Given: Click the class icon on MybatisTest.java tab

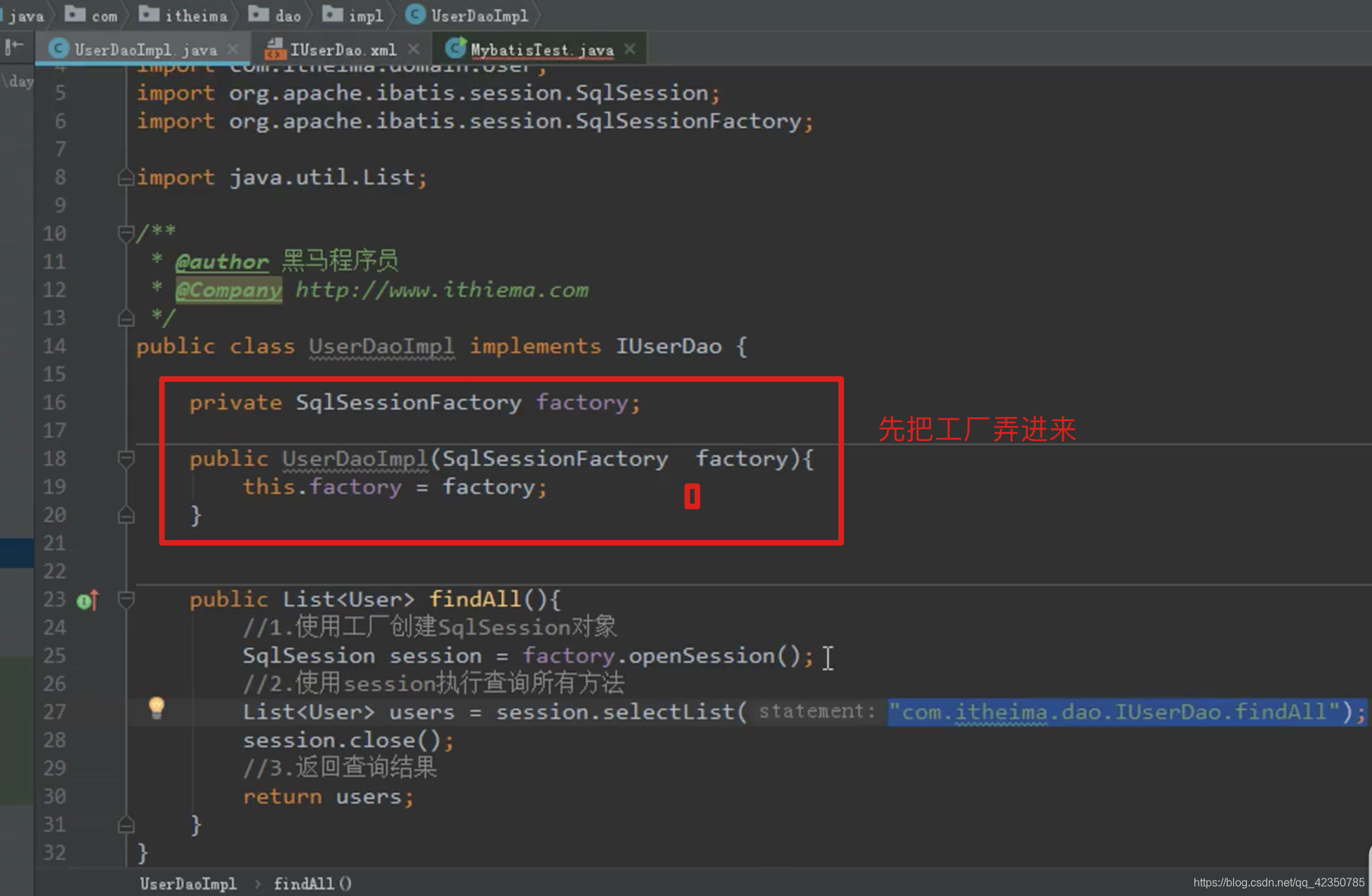Looking at the screenshot, I should point(456,48).
